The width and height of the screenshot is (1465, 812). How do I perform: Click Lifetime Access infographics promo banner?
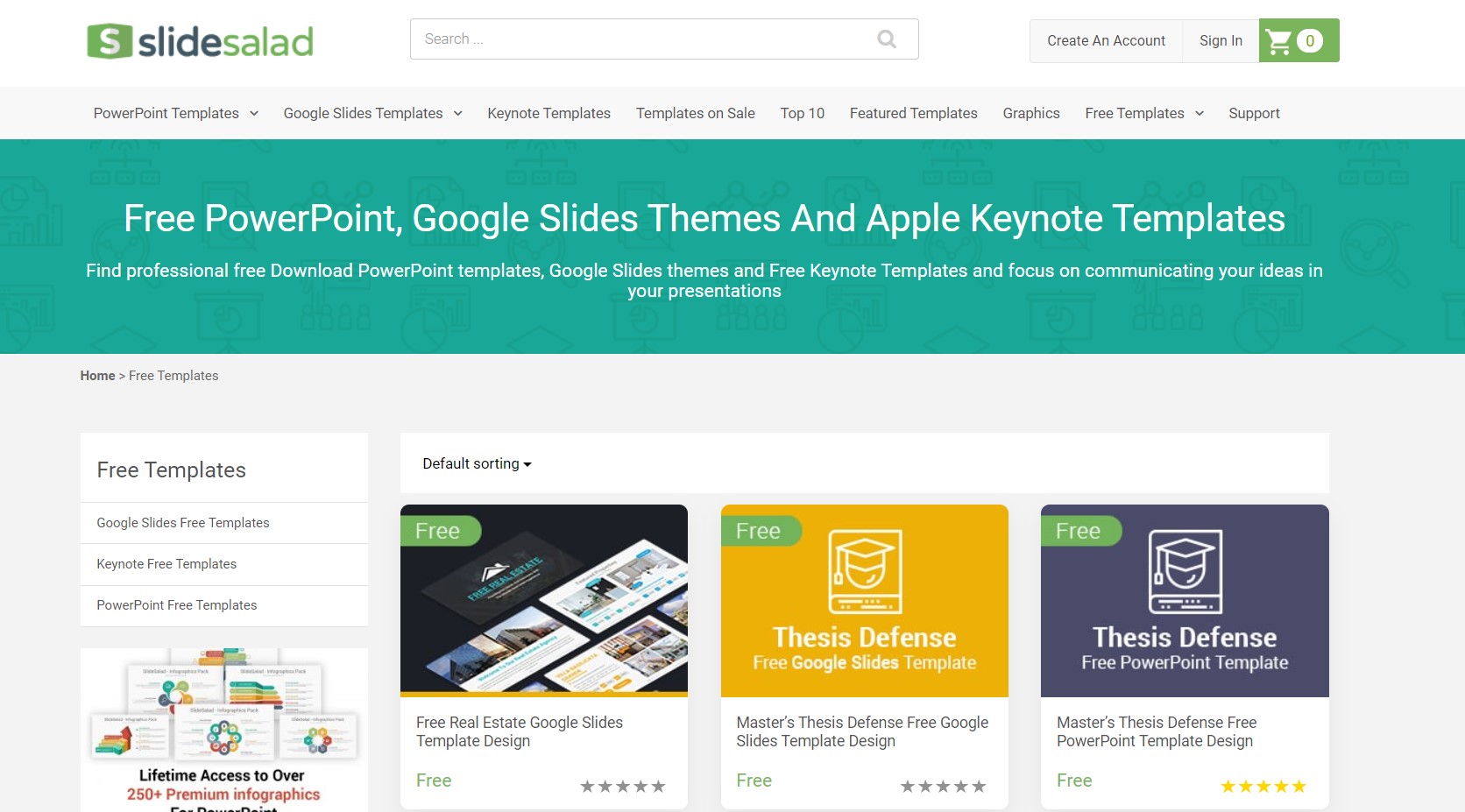coord(224,730)
